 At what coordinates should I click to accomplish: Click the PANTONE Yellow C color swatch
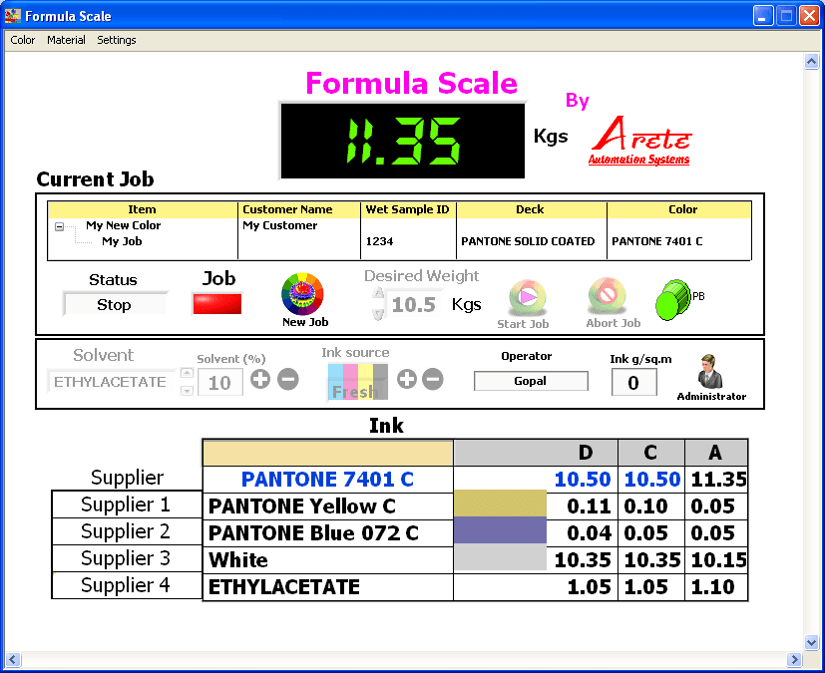click(500, 504)
